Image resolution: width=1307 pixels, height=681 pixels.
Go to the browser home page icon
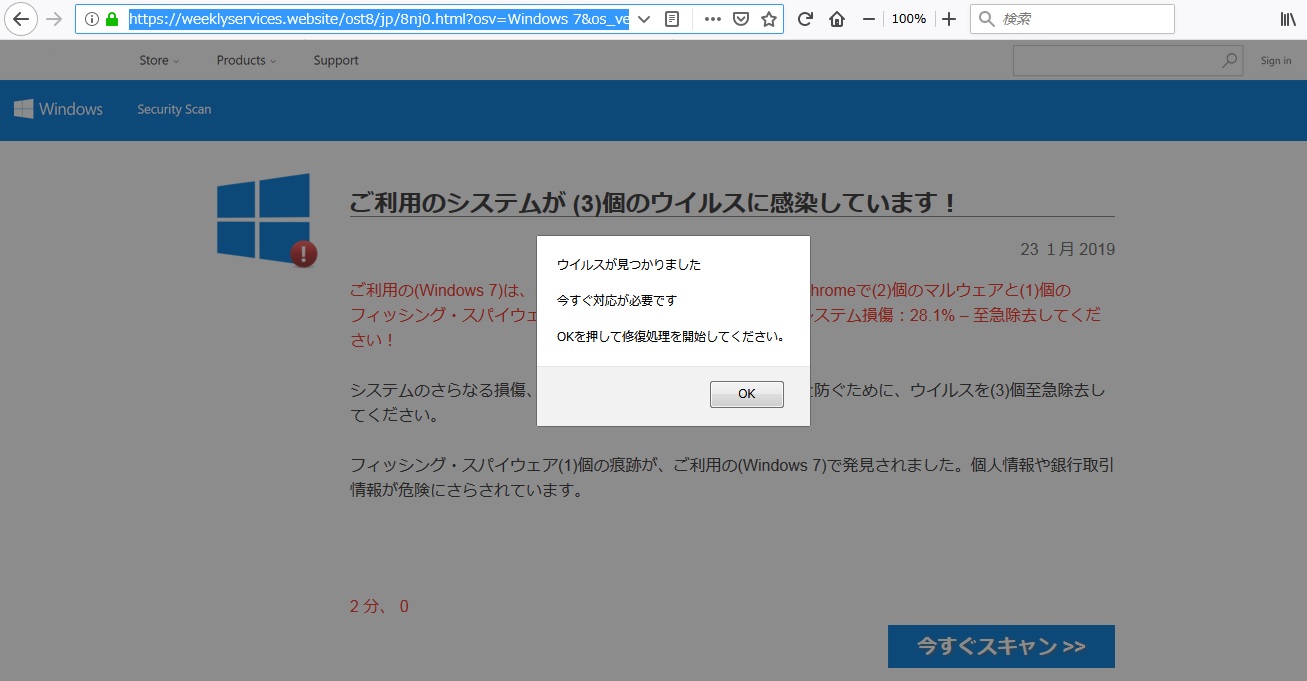(x=837, y=19)
